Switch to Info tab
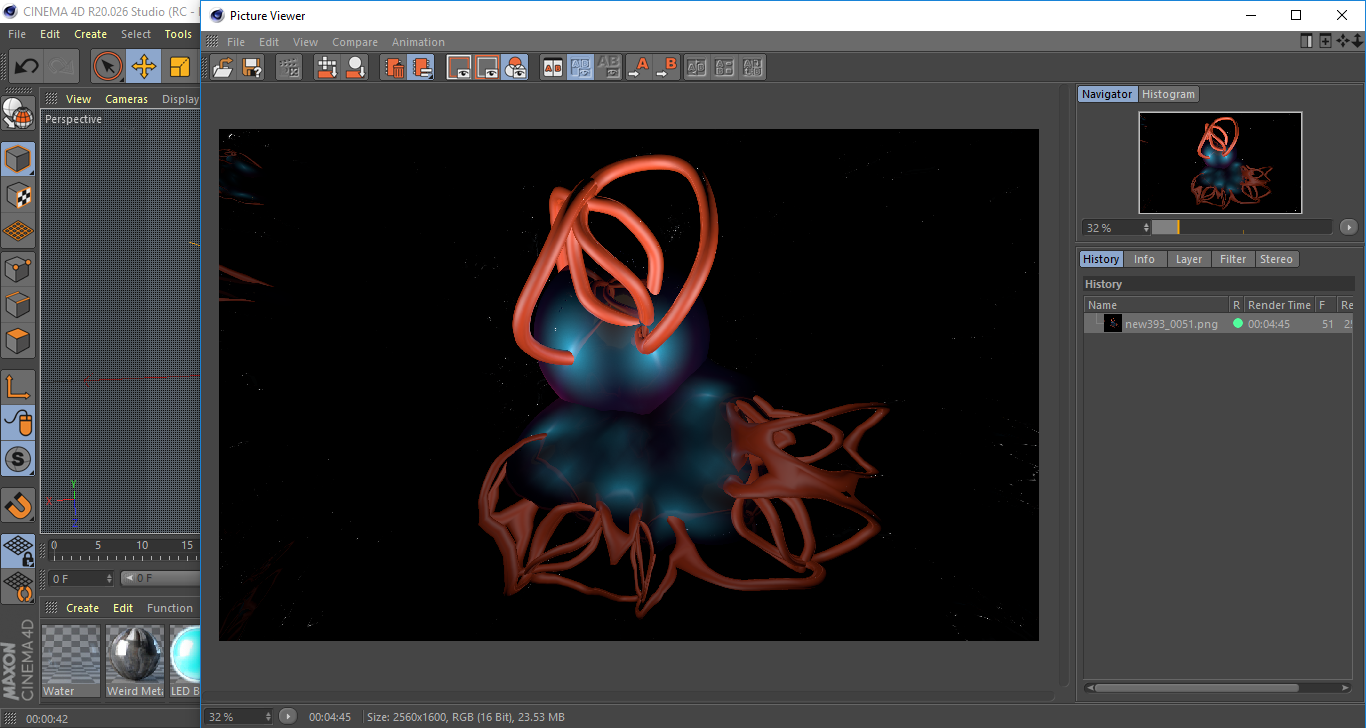The image size is (1366, 728). pos(1144,259)
